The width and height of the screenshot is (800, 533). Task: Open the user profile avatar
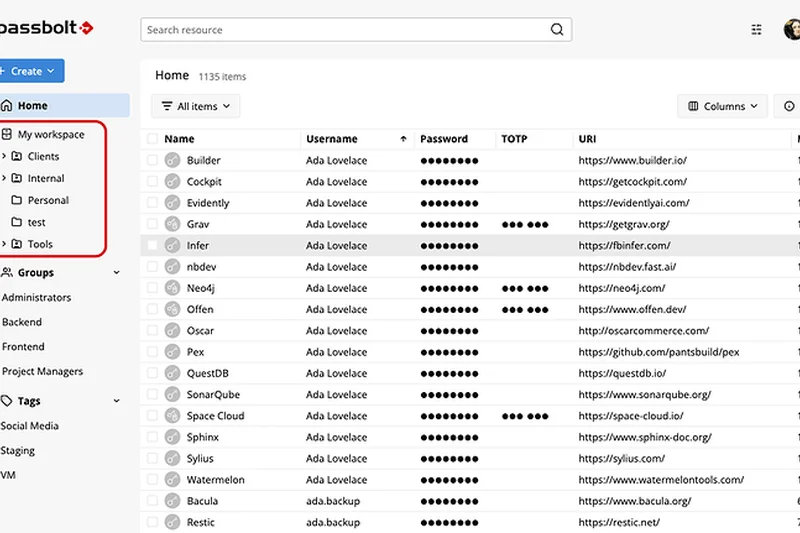(x=792, y=29)
